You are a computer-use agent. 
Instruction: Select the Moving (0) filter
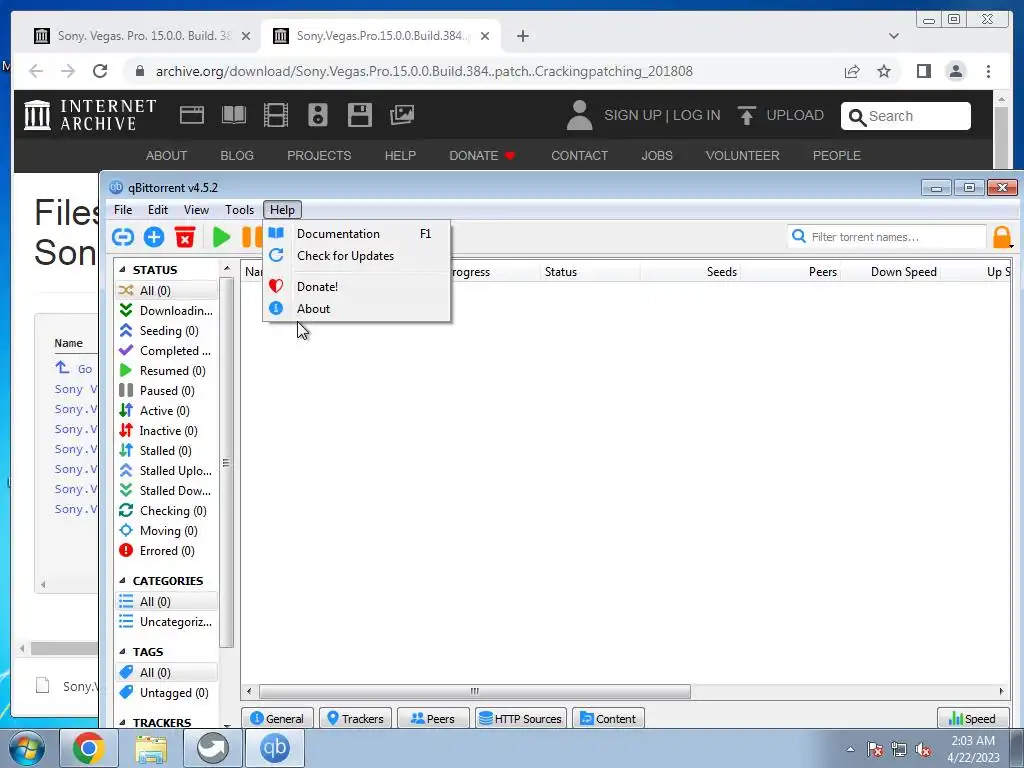pos(167,531)
